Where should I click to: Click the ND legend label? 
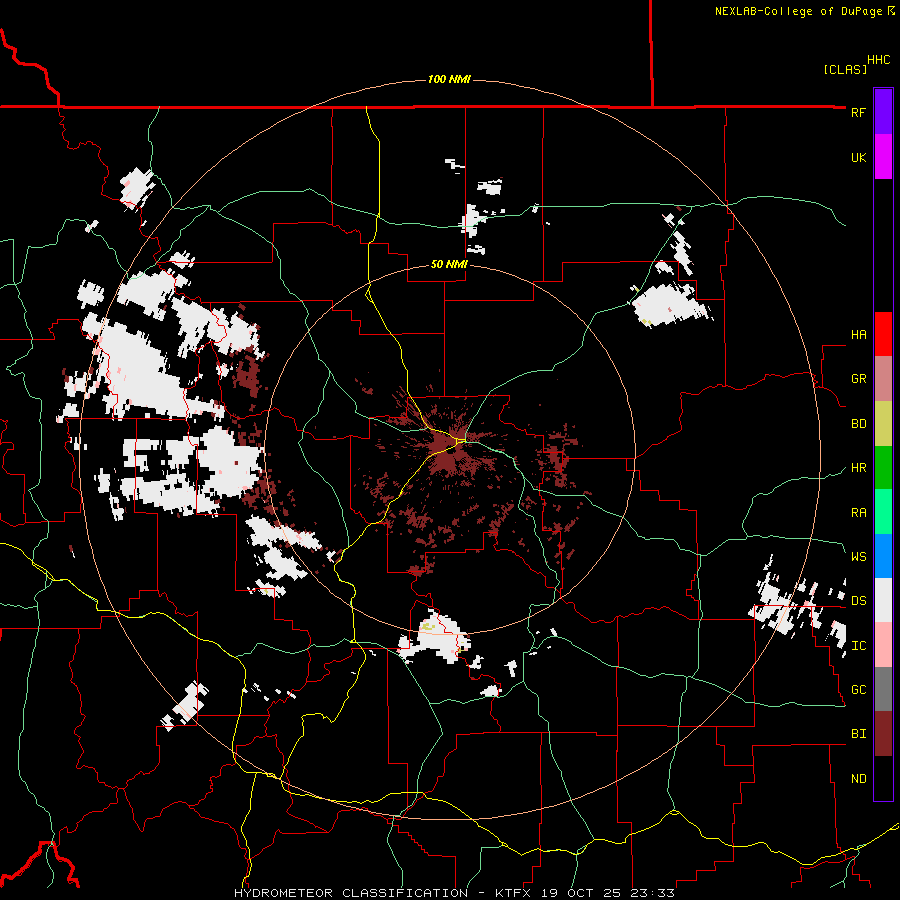click(858, 779)
